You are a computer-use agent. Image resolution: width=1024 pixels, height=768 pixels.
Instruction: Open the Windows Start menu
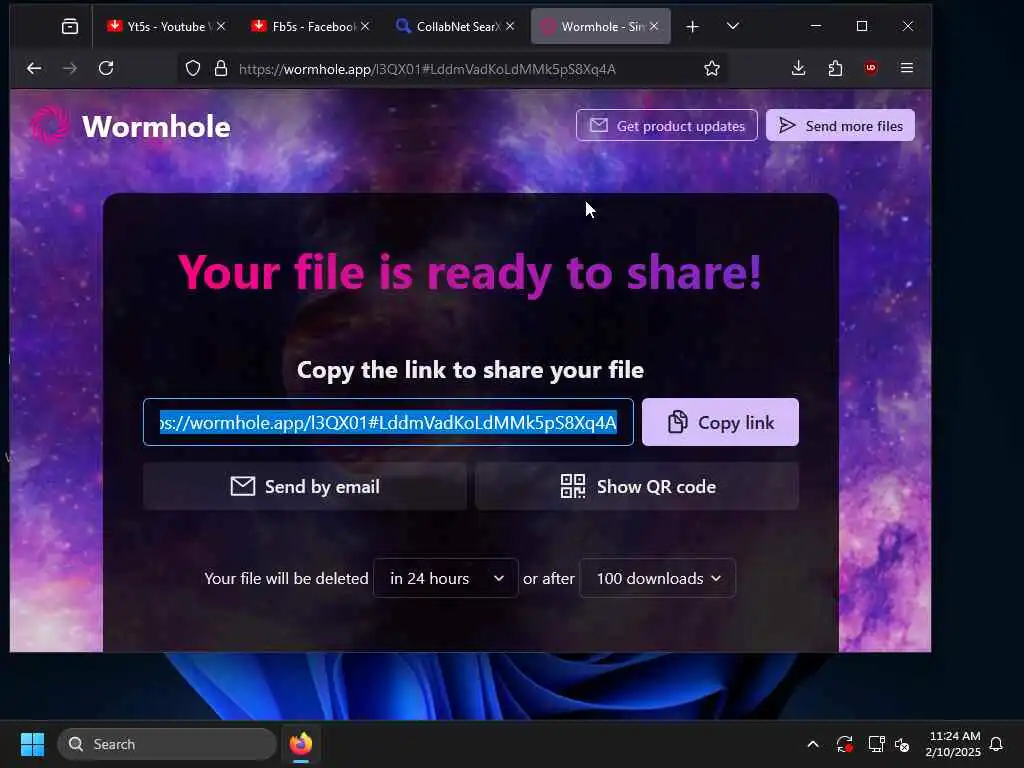point(32,744)
